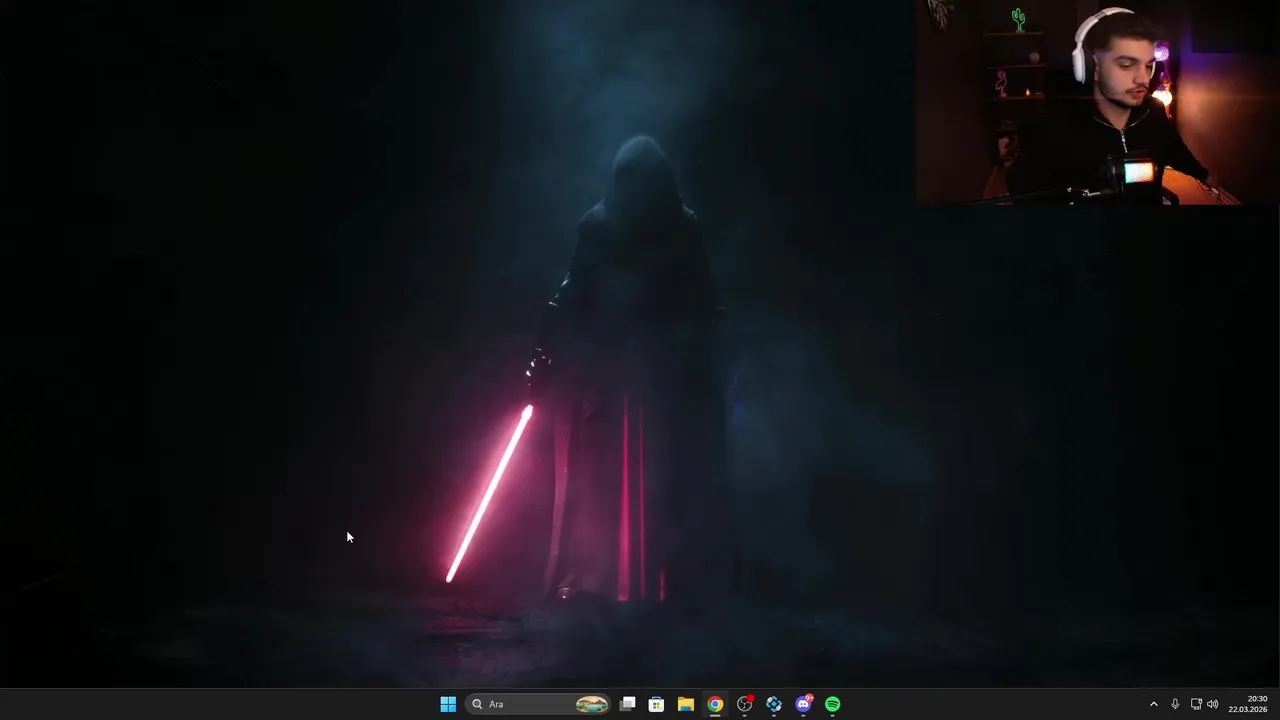Open Spotify from the taskbar
This screenshot has height=720, width=1280.
[x=833, y=704]
